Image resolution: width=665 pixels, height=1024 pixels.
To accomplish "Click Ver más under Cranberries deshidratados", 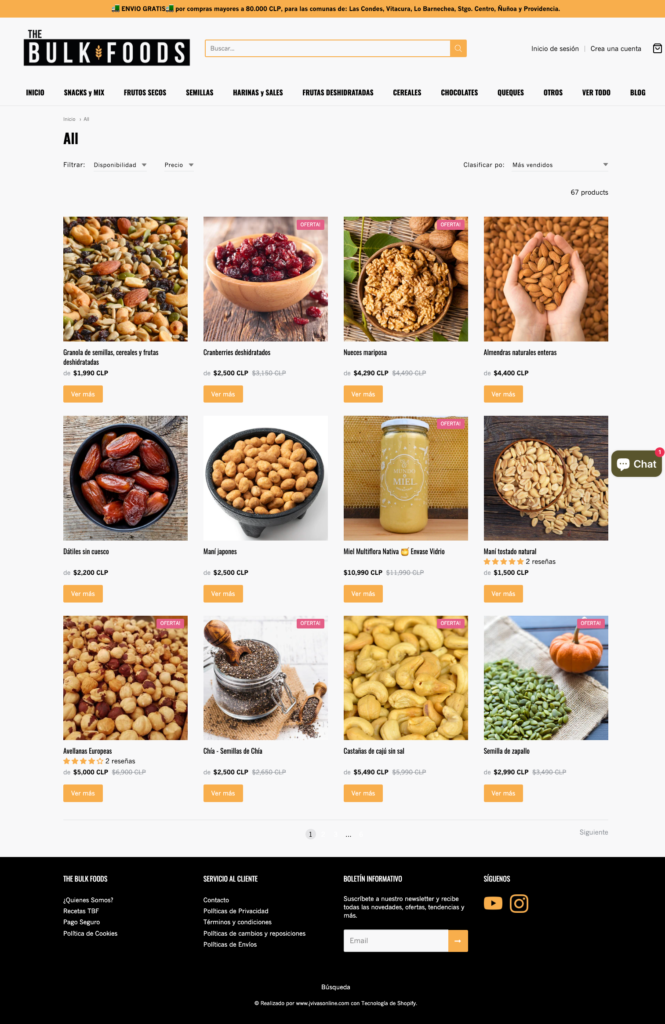I will [x=223, y=394].
